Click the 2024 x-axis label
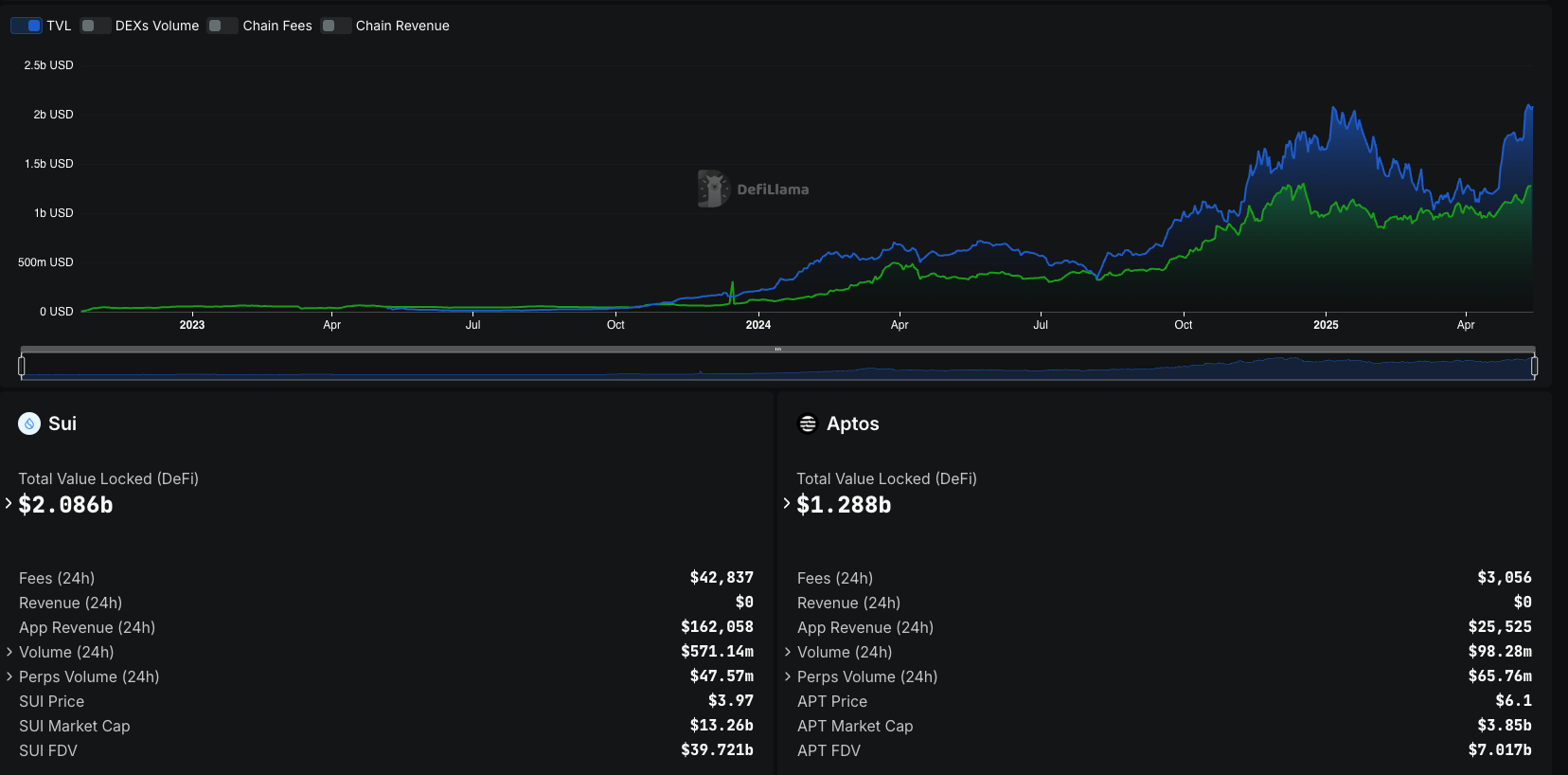The height and width of the screenshot is (775, 1568). (758, 325)
